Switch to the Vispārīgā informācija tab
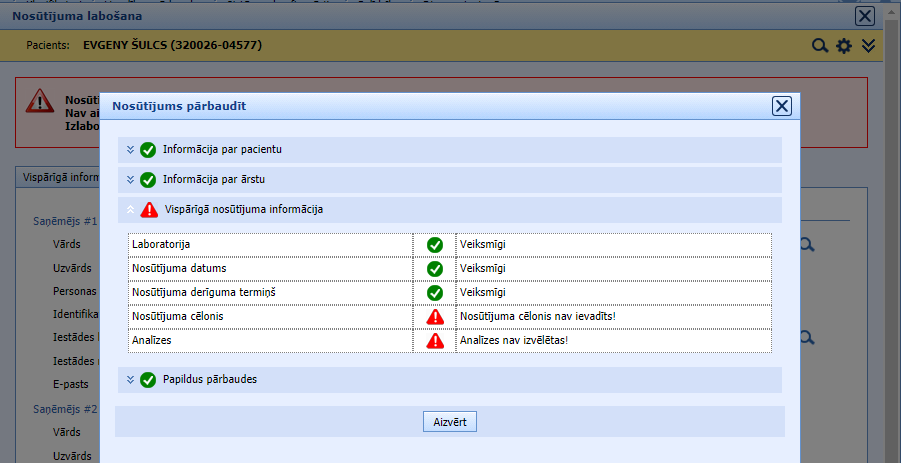The width and height of the screenshot is (901, 463). coord(60,177)
